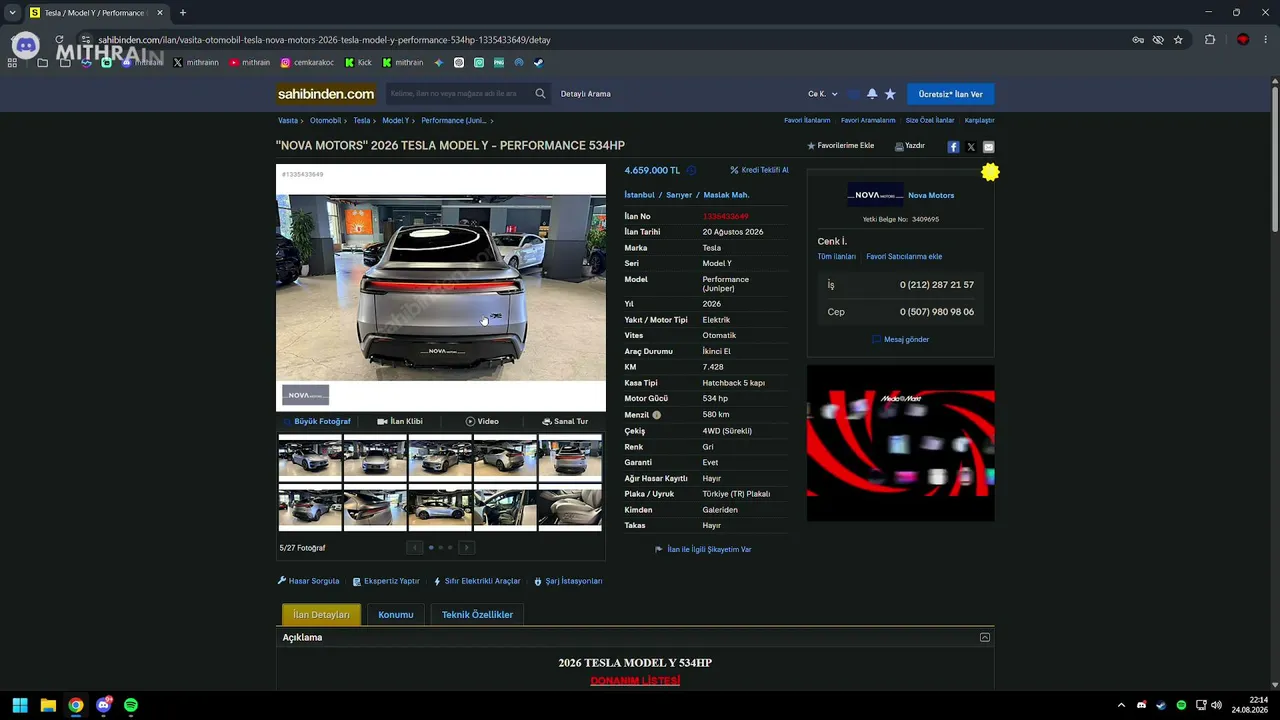Viewport: 1280px width, 720px height.
Task: Share listing on Facebook
Action: coord(953,147)
